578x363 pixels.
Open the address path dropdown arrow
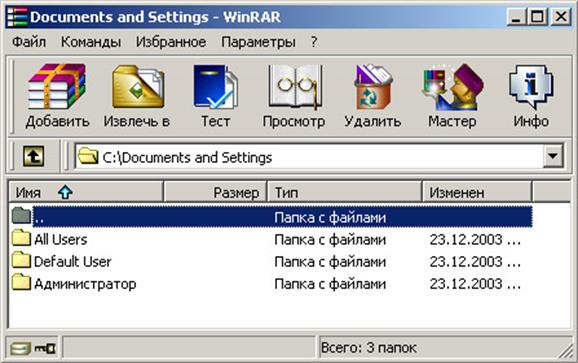click(x=553, y=156)
